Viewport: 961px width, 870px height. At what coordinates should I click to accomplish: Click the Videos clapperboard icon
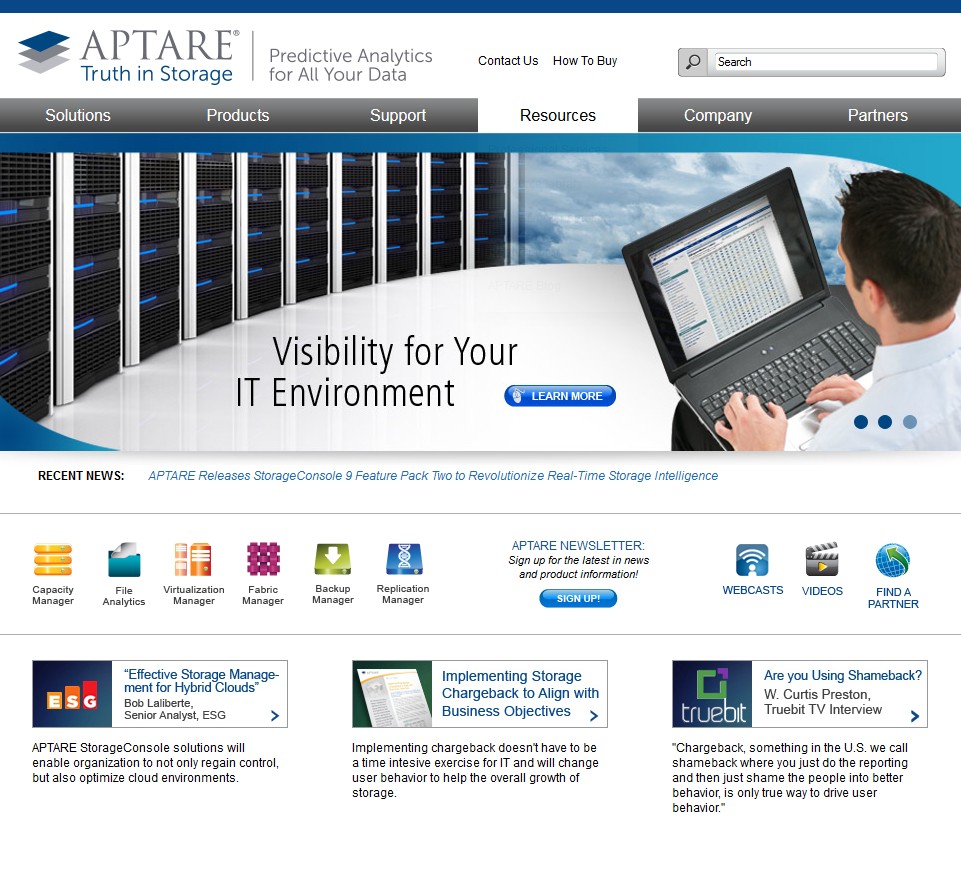coord(822,560)
